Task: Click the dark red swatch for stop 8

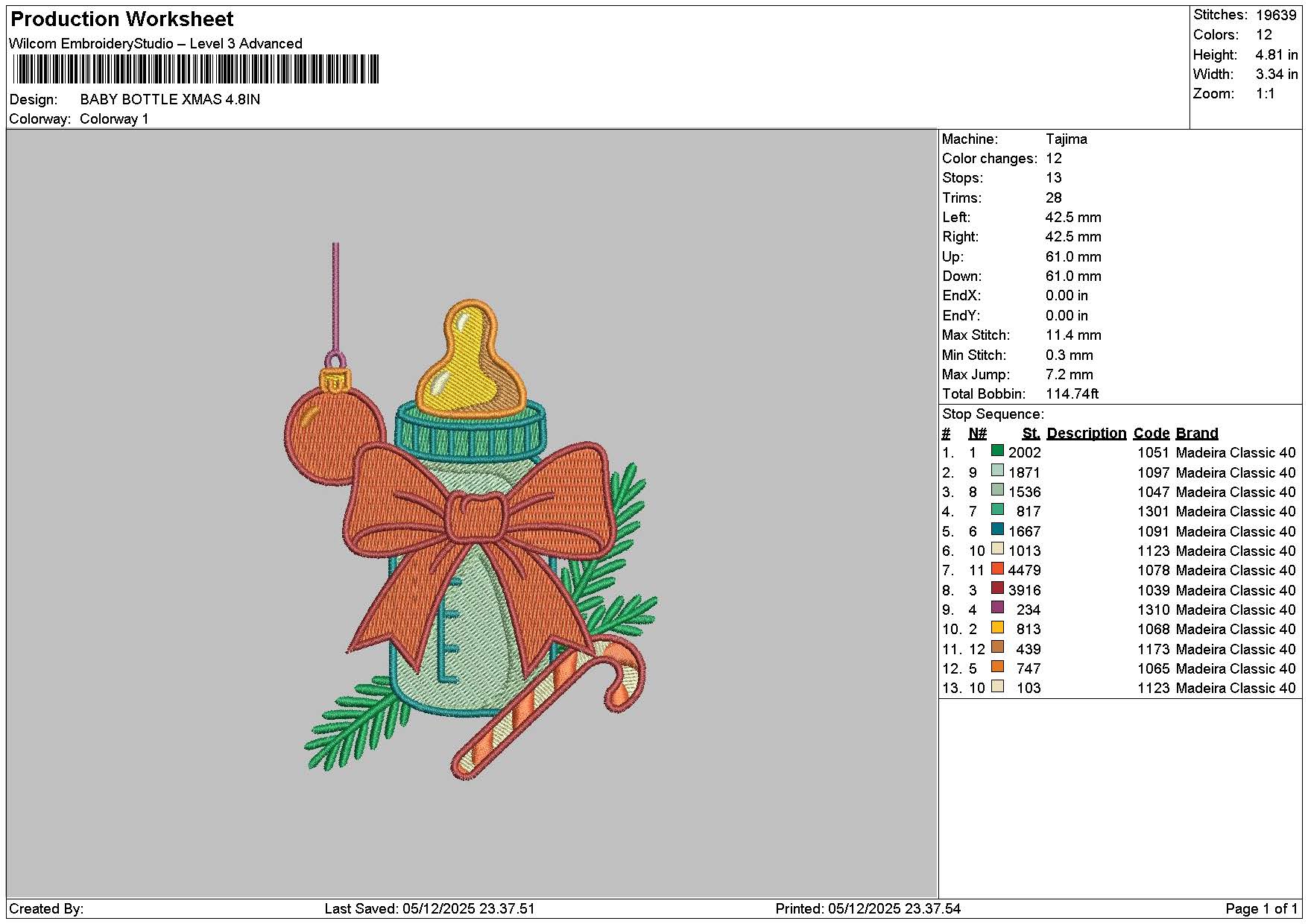Action: pyautogui.click(x=997, y=589)
